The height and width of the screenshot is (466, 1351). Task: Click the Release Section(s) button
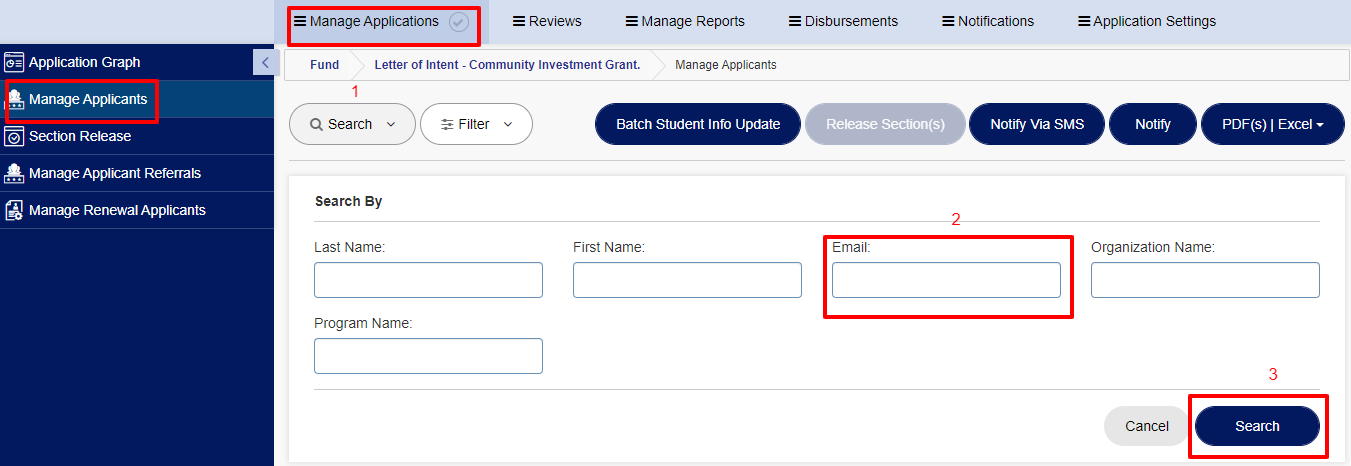pyautogui.click(x=885, y=124)
